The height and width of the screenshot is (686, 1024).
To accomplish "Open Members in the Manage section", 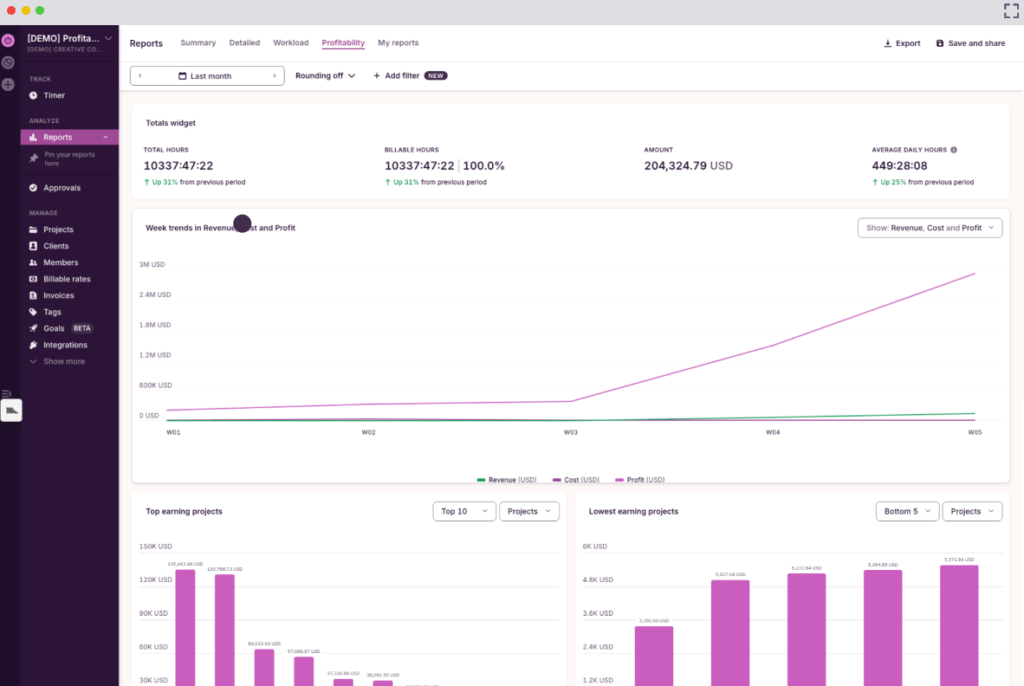I will pos(60,262).
